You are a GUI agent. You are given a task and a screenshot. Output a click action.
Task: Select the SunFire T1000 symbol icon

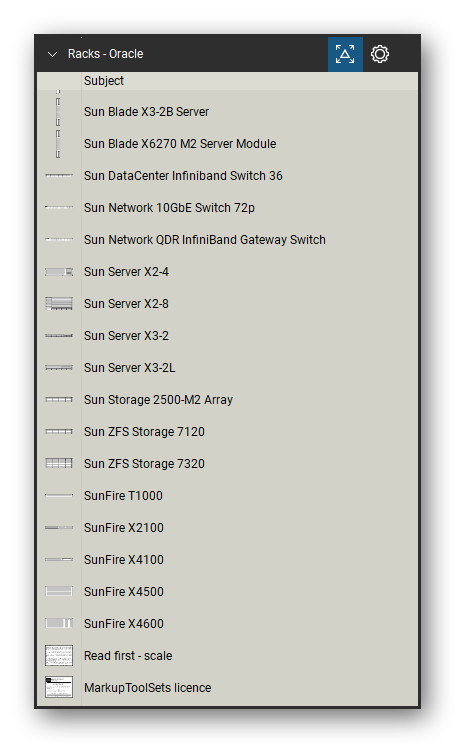click(59, 496)
